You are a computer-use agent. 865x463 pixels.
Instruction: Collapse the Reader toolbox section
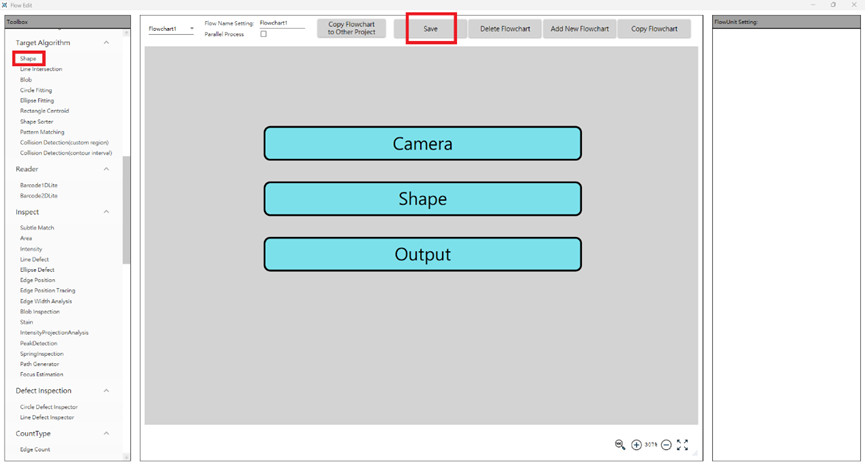point(107,169)
